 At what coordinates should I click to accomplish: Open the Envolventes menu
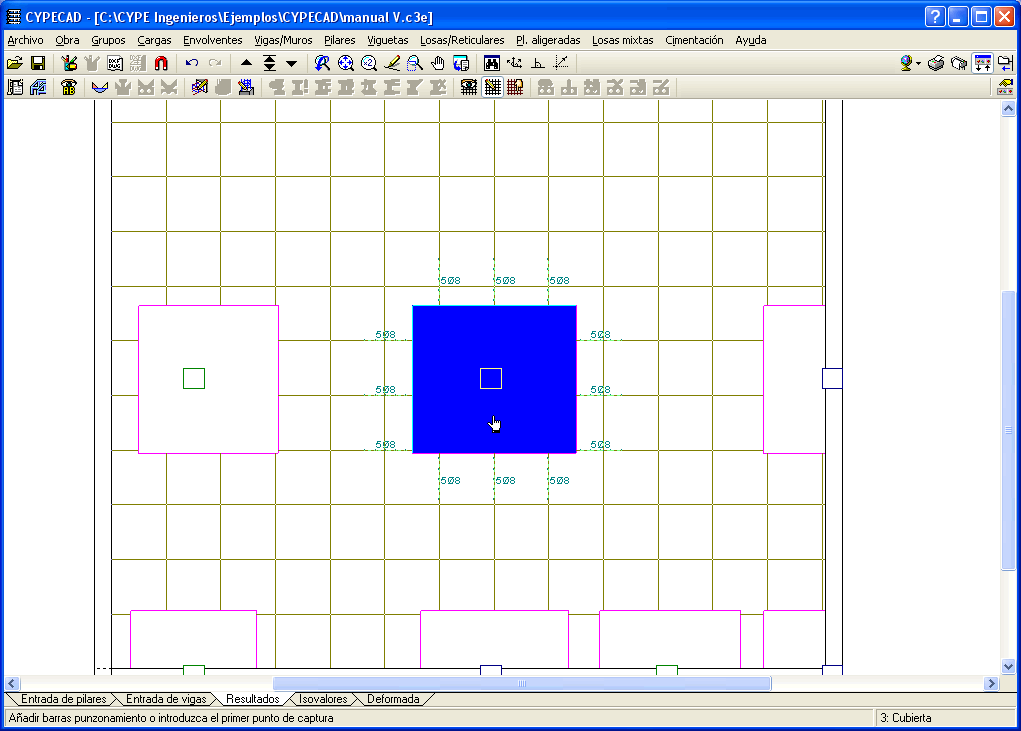click(x=212, y=40)
